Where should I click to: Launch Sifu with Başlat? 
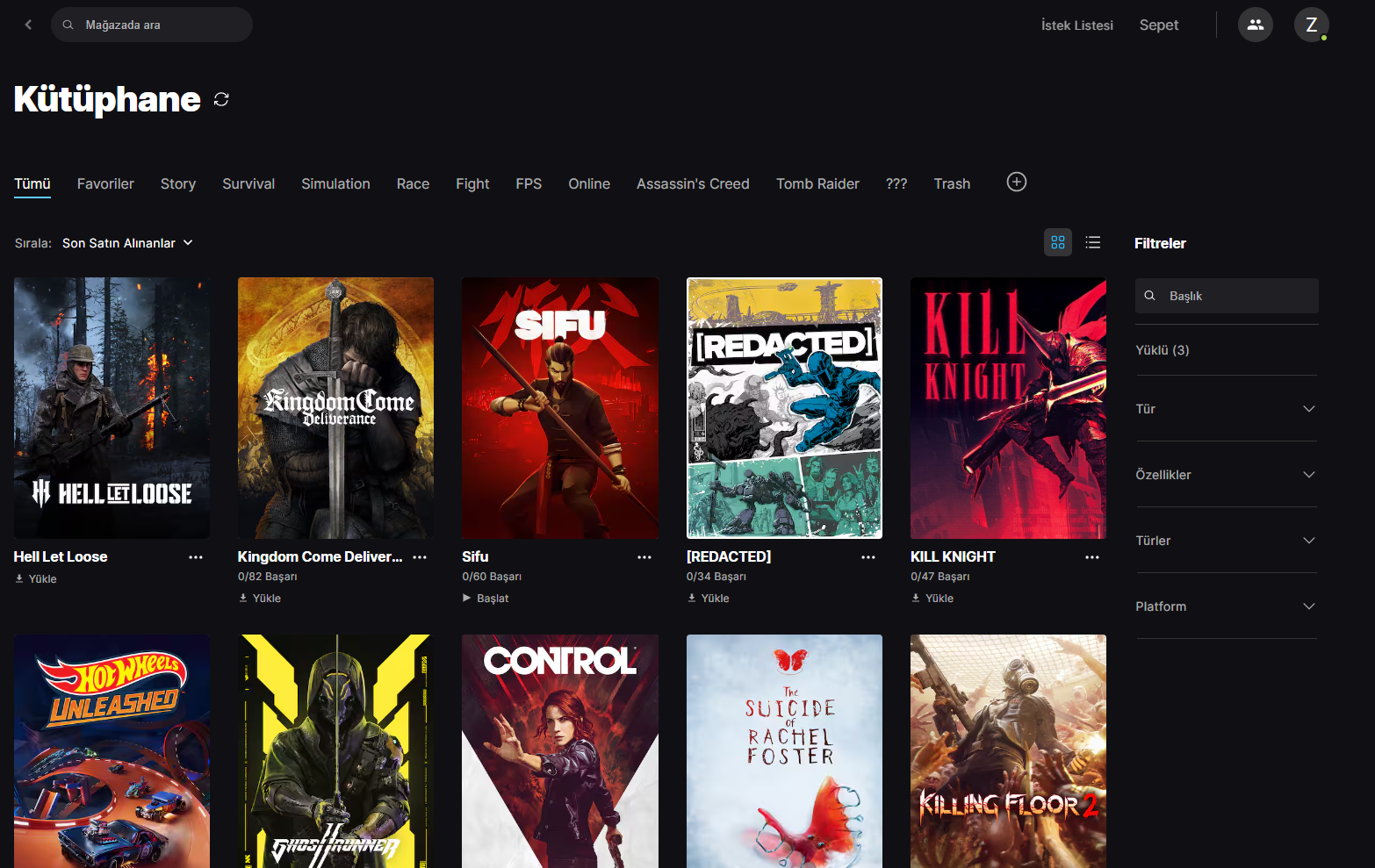tap(486, 599)
